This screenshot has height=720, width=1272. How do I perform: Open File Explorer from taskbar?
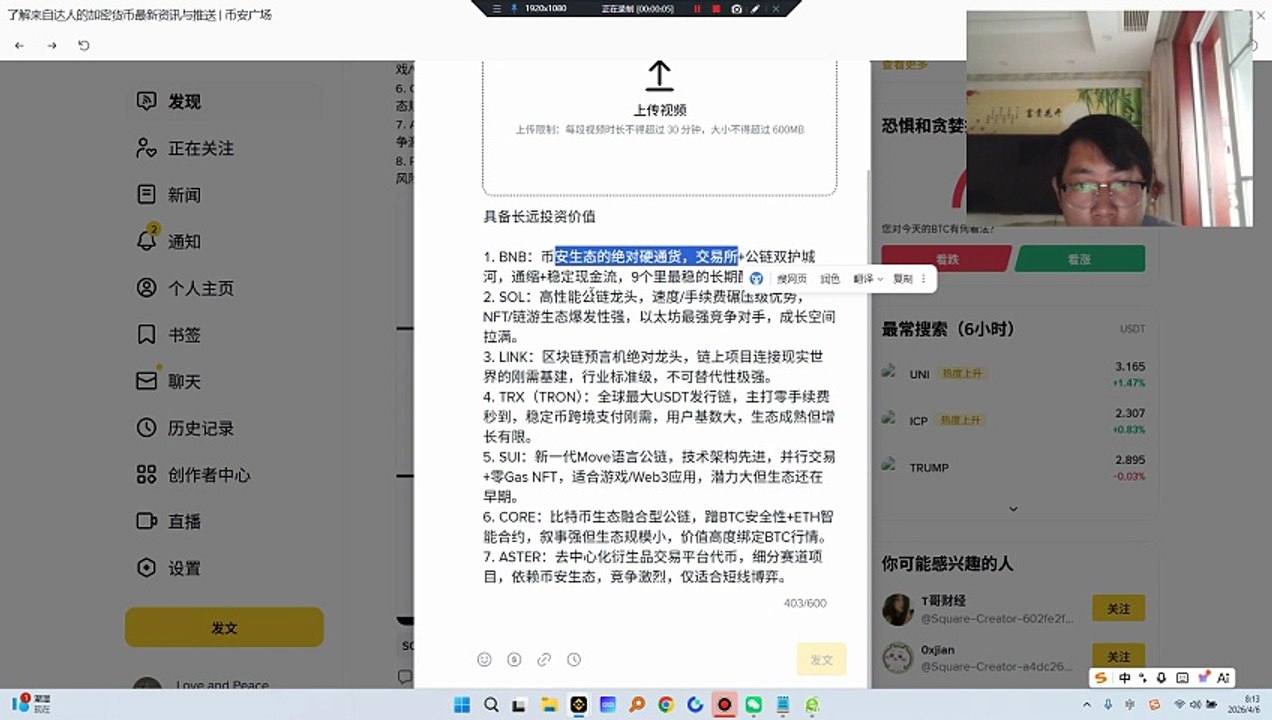click(549, 705)
